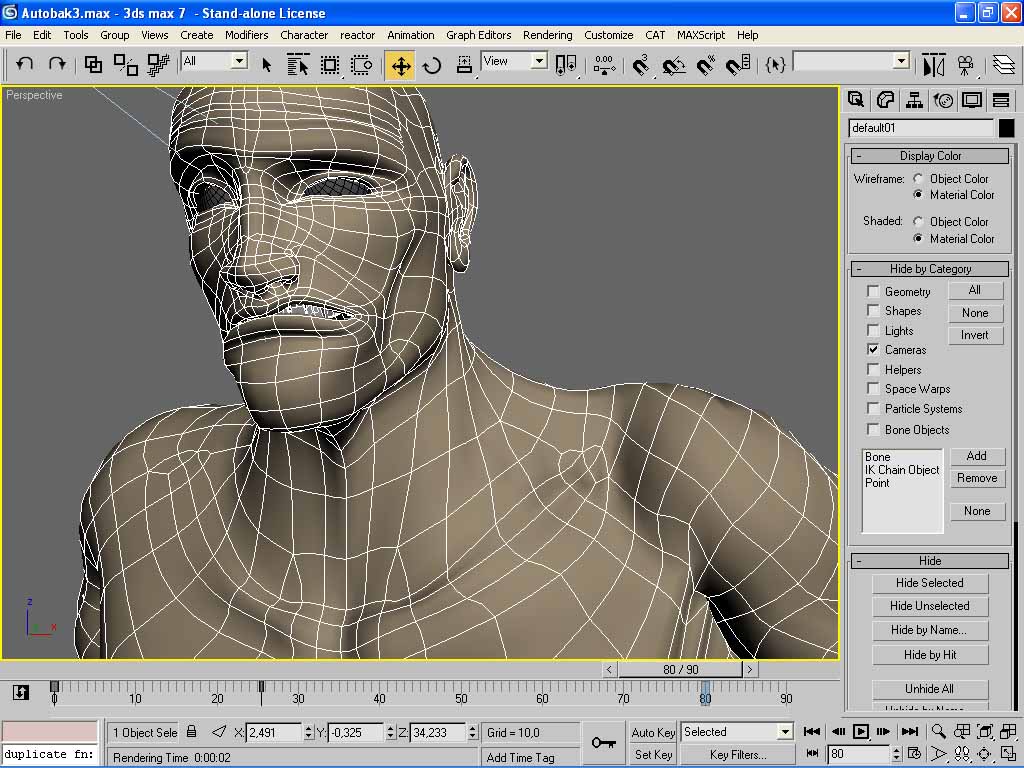Open the Hierarchy panel icon
Image resolution: width=1024 pixels, height=768 pixels.
click(x=914, y=100)
